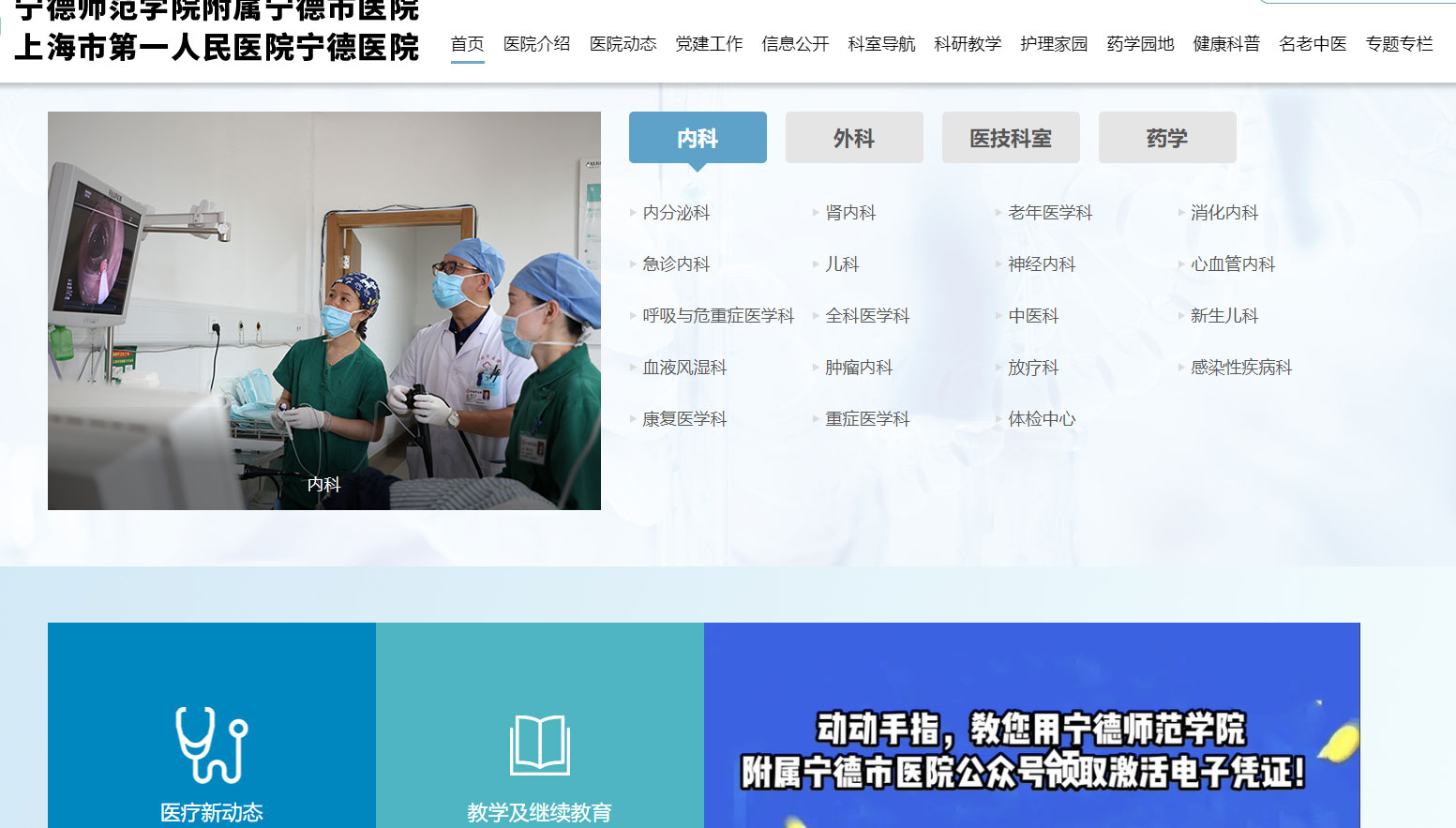Click the 内科 endoscopy photo thumbnail
The height and width of the screenshot is (828, 1456).
[324, 310]
